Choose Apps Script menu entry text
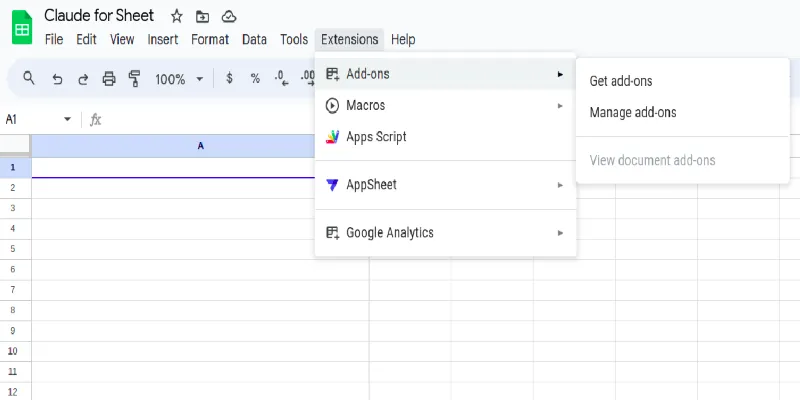Viewport: 800px width, 400px height. click(x=377, y=137)
